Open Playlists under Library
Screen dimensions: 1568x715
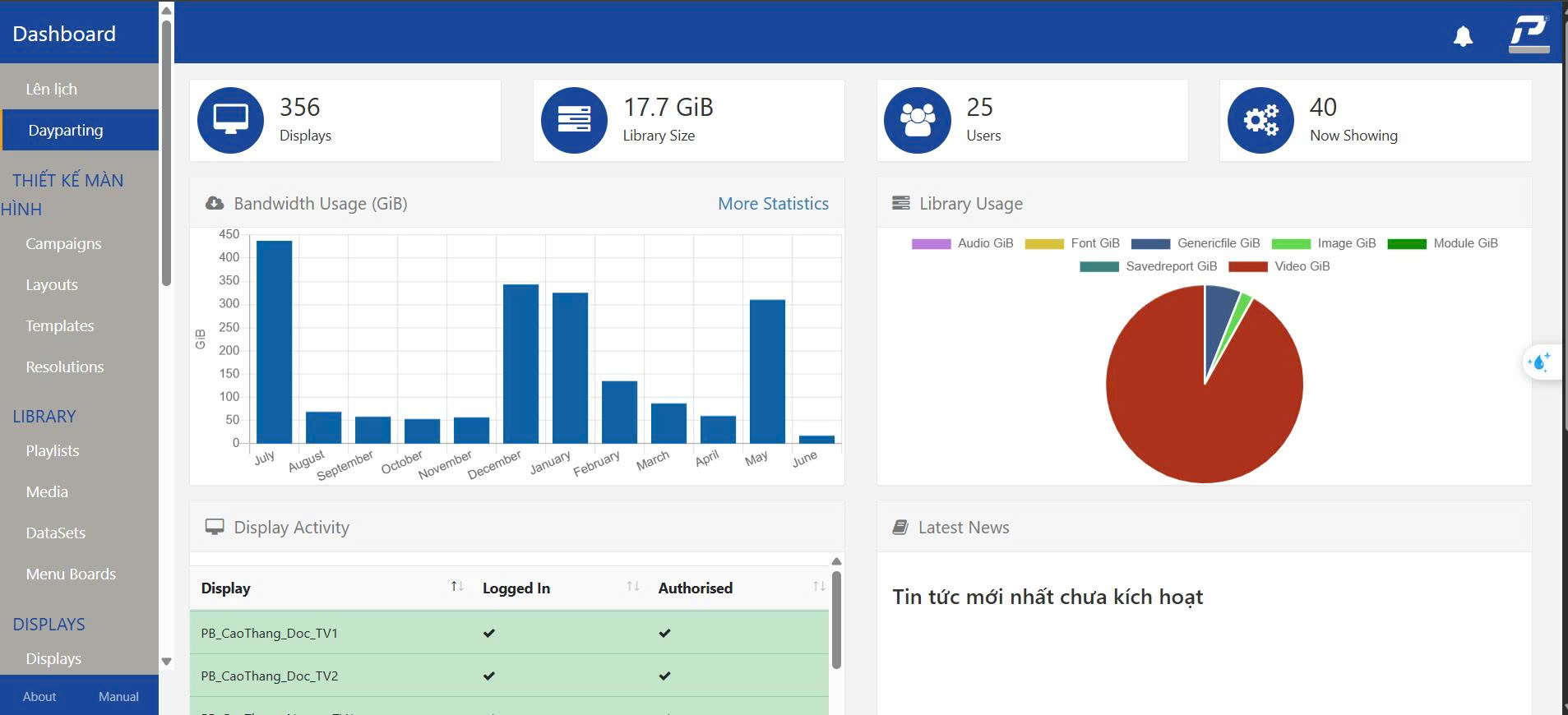(53, 450)
